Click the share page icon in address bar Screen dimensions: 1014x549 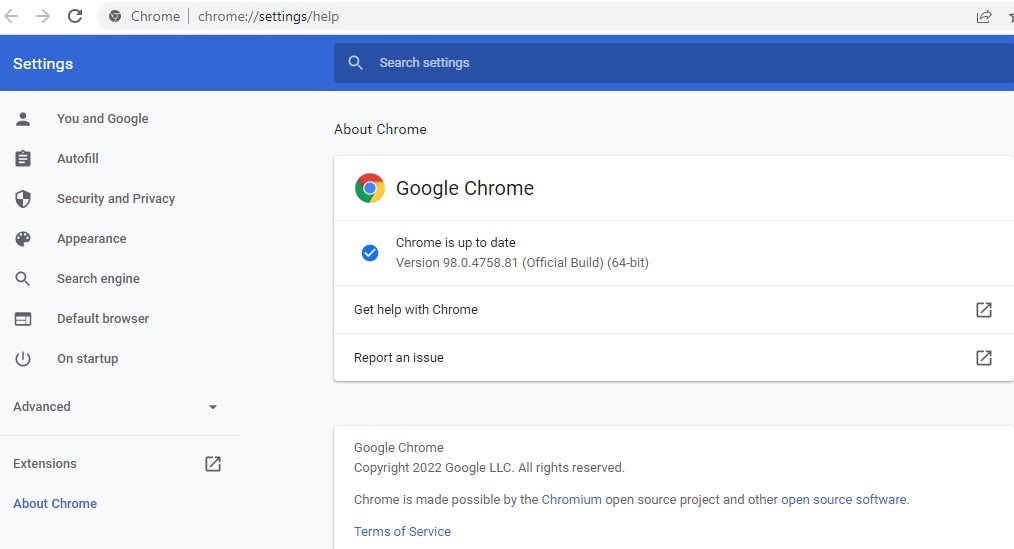pyautogui.click(x=984, y=17)
